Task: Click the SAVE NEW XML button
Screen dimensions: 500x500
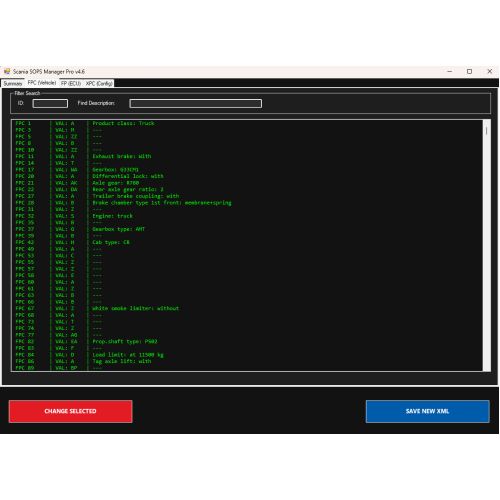Action: [427, 411]
